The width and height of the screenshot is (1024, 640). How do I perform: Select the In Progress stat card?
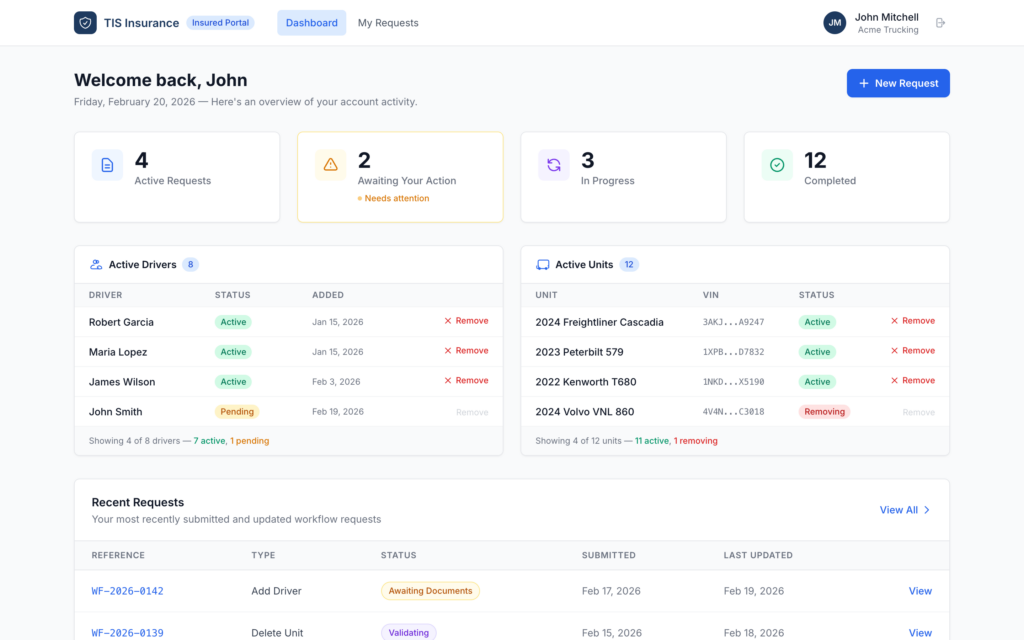tap(624, 177)
